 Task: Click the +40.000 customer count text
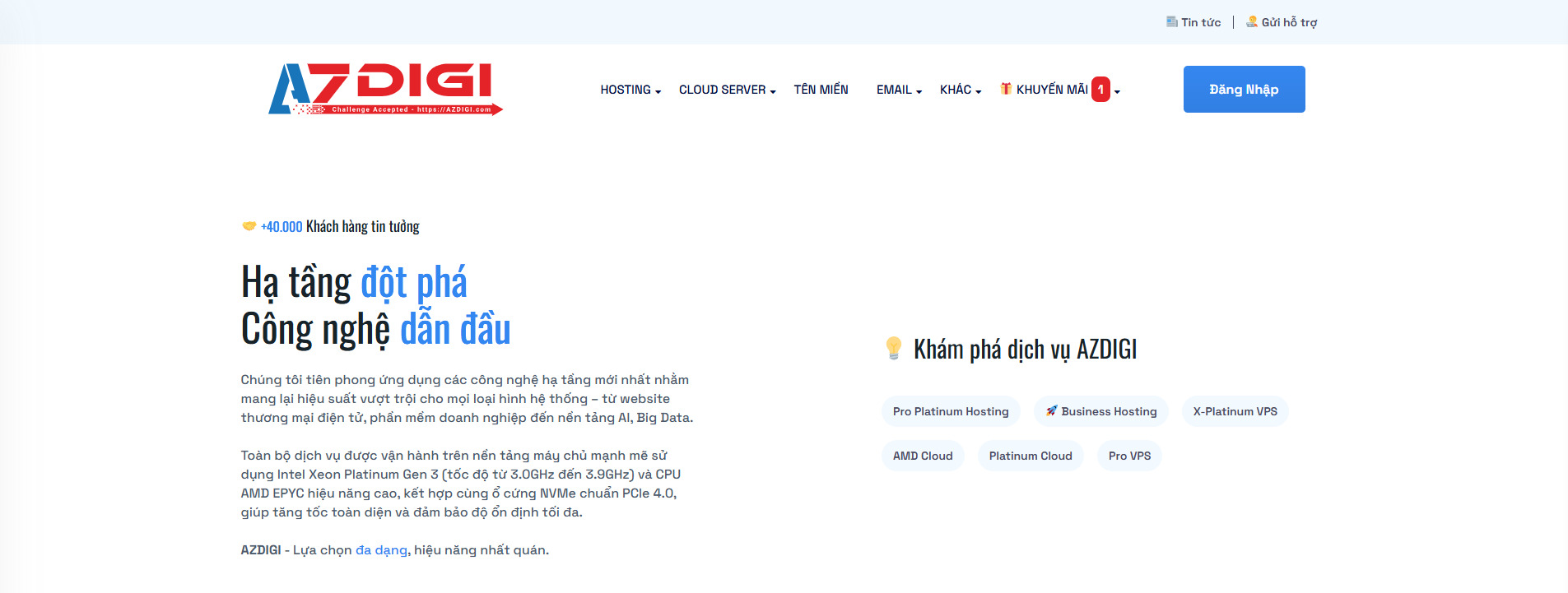click(x=281, y=226)
